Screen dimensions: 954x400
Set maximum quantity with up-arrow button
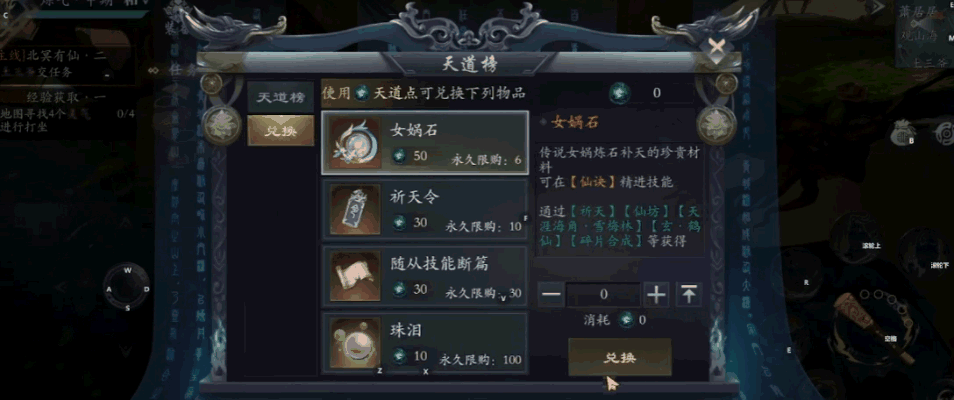tap(688, 295)
